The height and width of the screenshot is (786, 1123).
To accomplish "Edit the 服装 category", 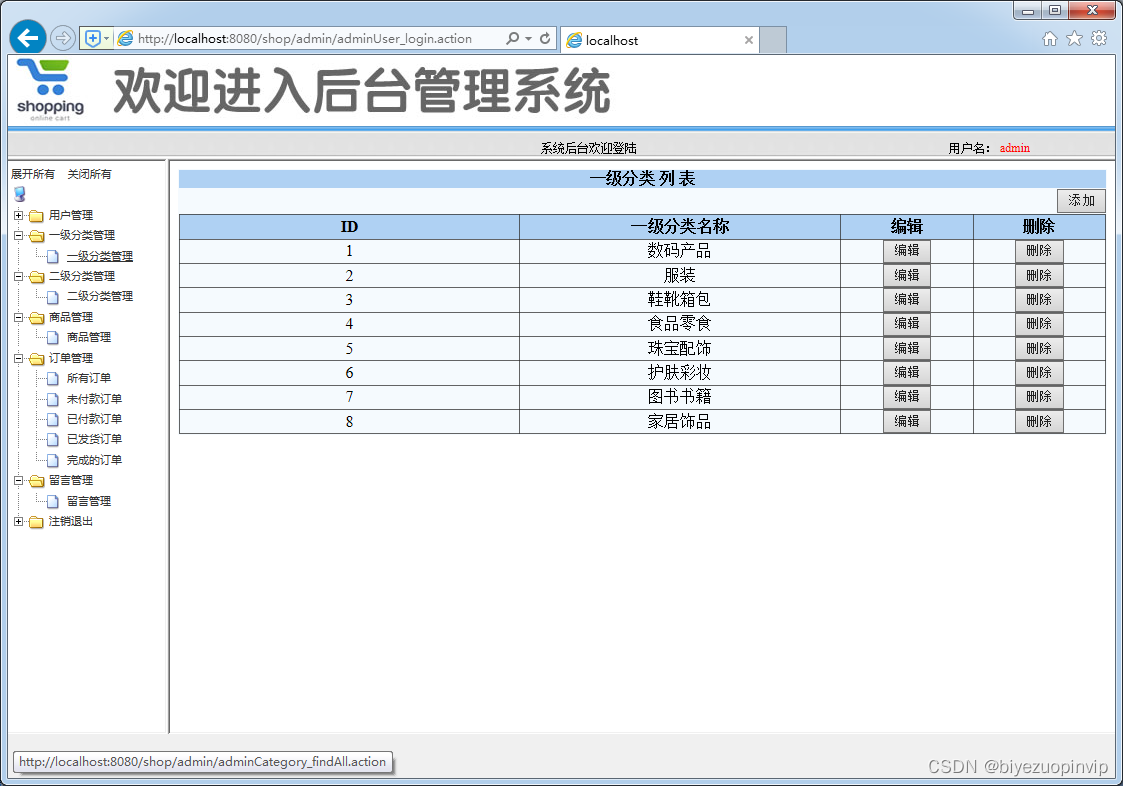I will [907, 275].
